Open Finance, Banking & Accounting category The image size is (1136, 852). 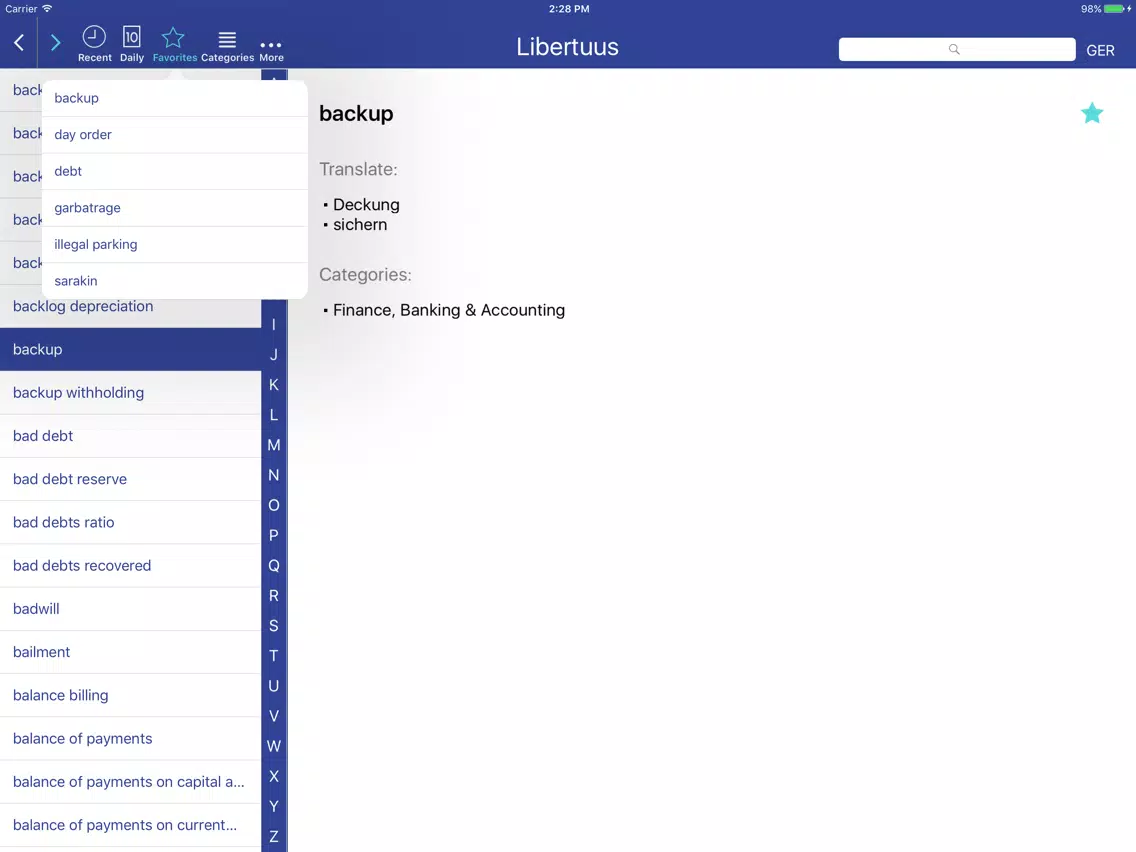pyautogui.click(x=448, y=310)
